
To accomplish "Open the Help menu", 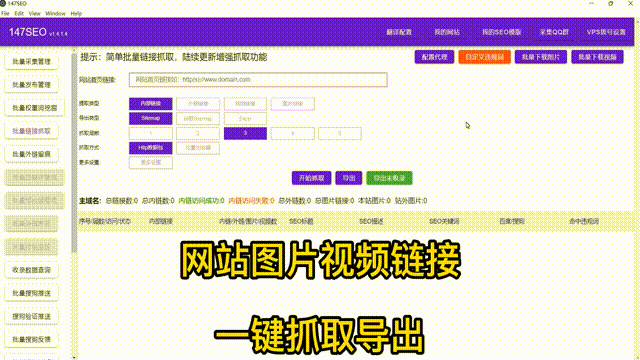I will [x=76, y=13].
